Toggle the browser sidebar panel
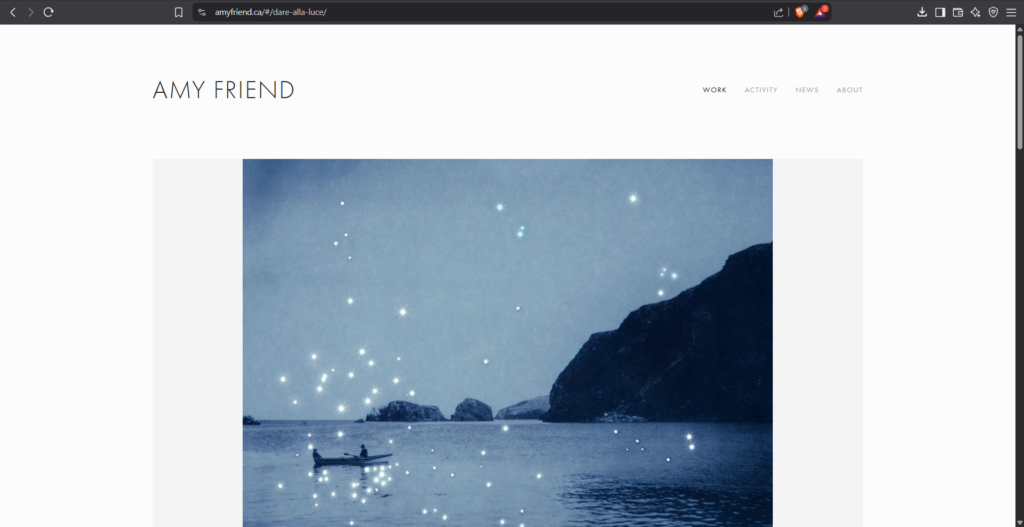 pyautogui.click(x=940, y=12)
